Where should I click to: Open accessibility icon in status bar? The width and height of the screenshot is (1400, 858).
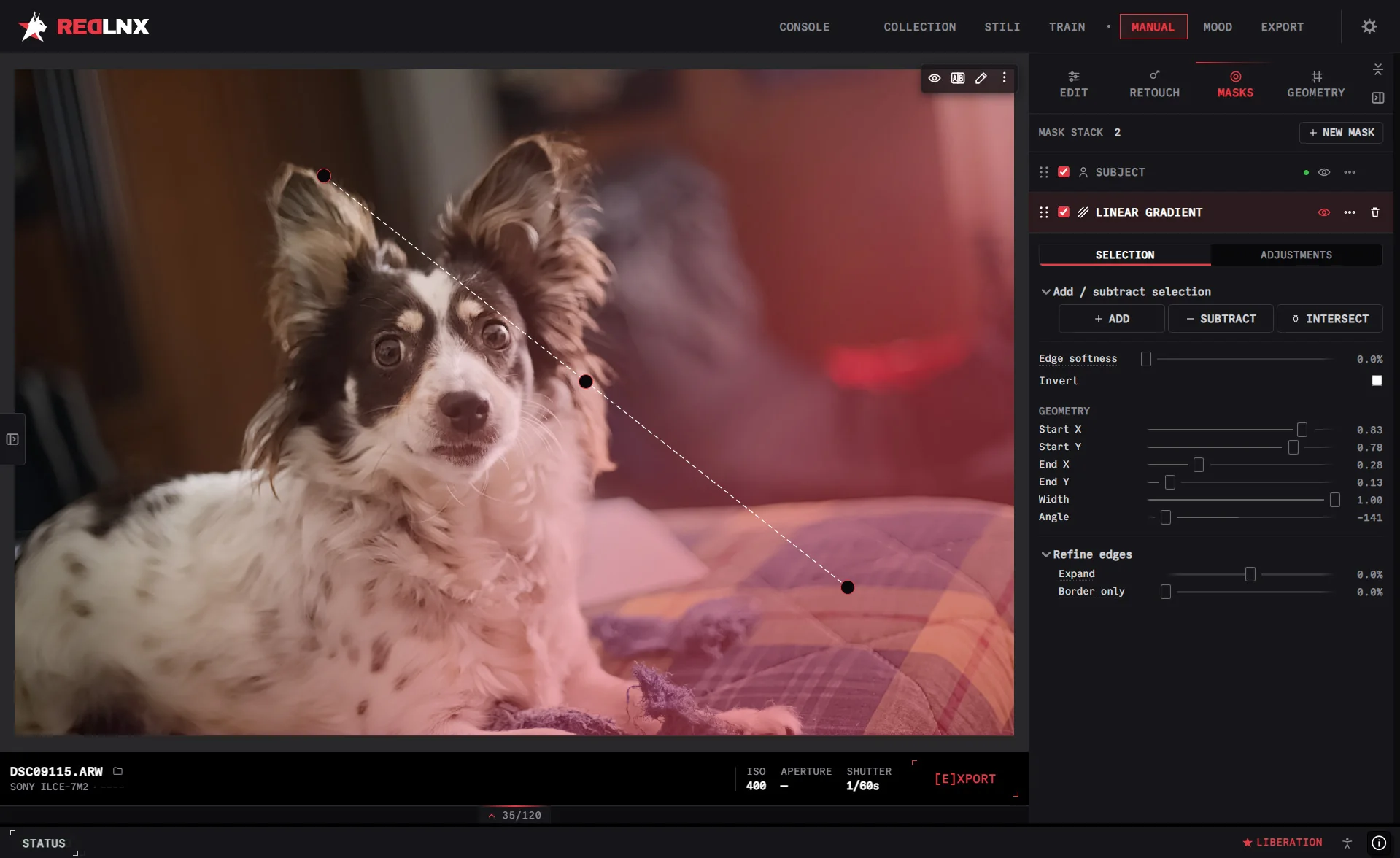point(1347,843)
